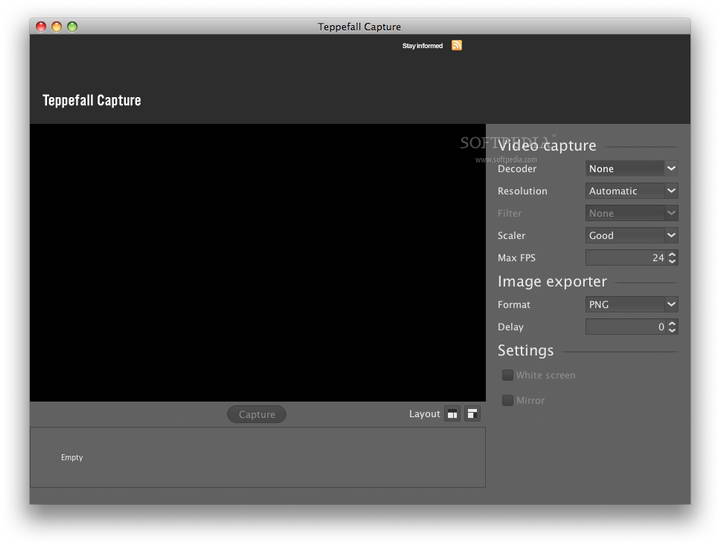The image size is (720, 545).
Task: Open the Resolution dropdown set to Automatic
Action: 631,191
